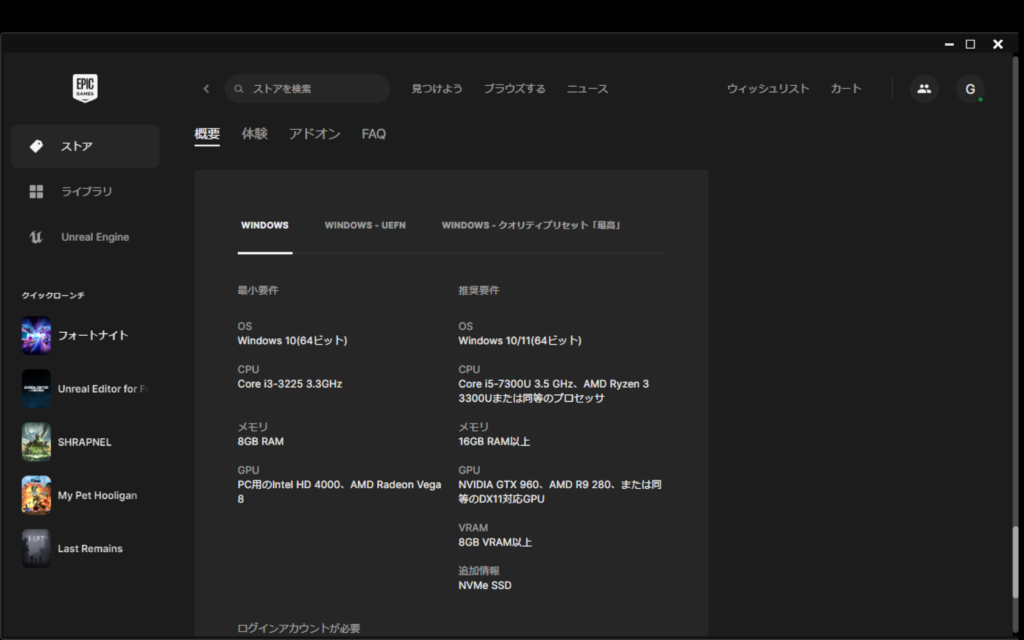The height and width of the screenshot is (640, 1024).
Task: Switch to the アドオン tab
Action: coord(315,134)
